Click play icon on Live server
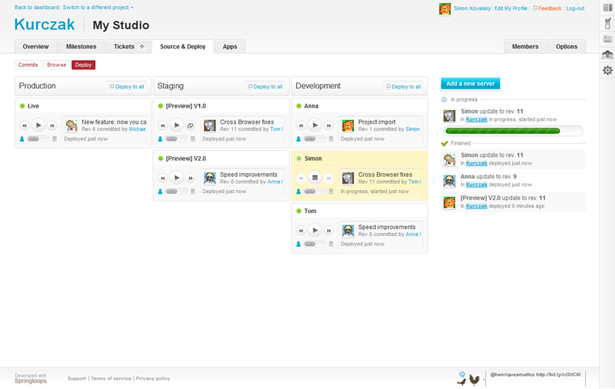615x389 pixels. pos(38,125)
